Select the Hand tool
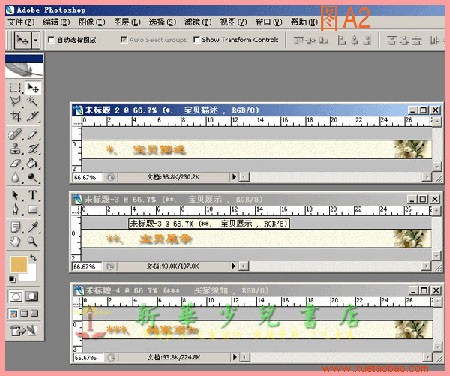Screen dimensions: 450x376 coord(14,241)
